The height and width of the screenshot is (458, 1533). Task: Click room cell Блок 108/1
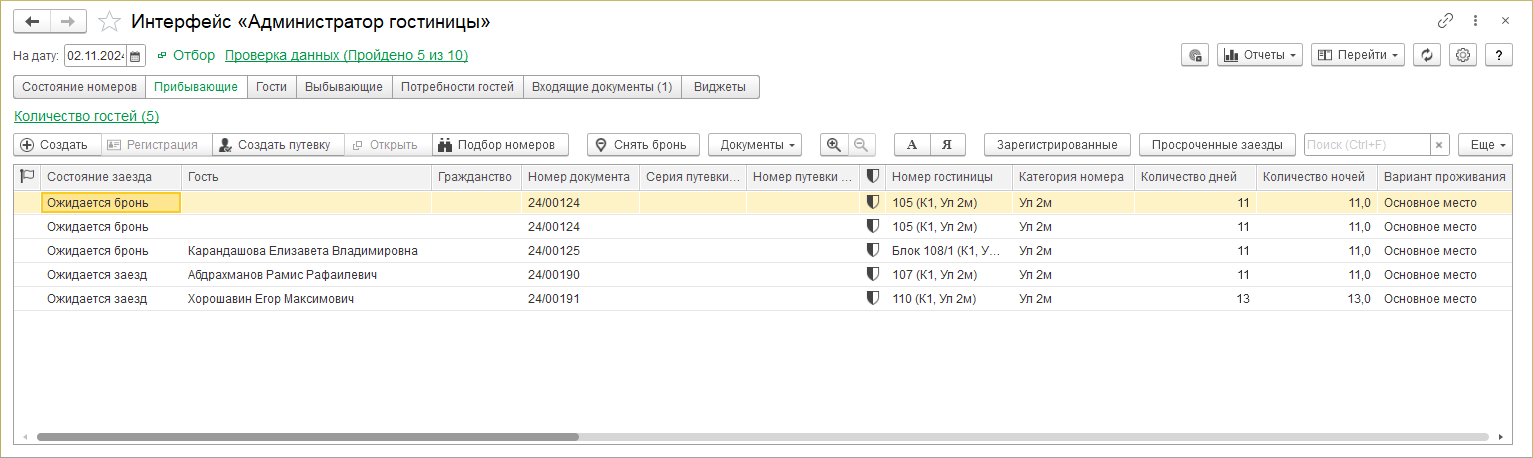[x=948, y=251]
